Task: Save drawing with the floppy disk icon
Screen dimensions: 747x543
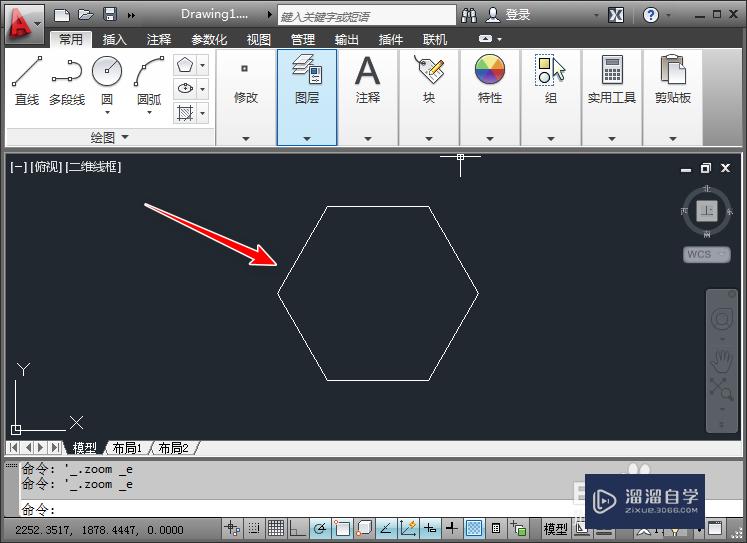Action: (x=110, y=14)
